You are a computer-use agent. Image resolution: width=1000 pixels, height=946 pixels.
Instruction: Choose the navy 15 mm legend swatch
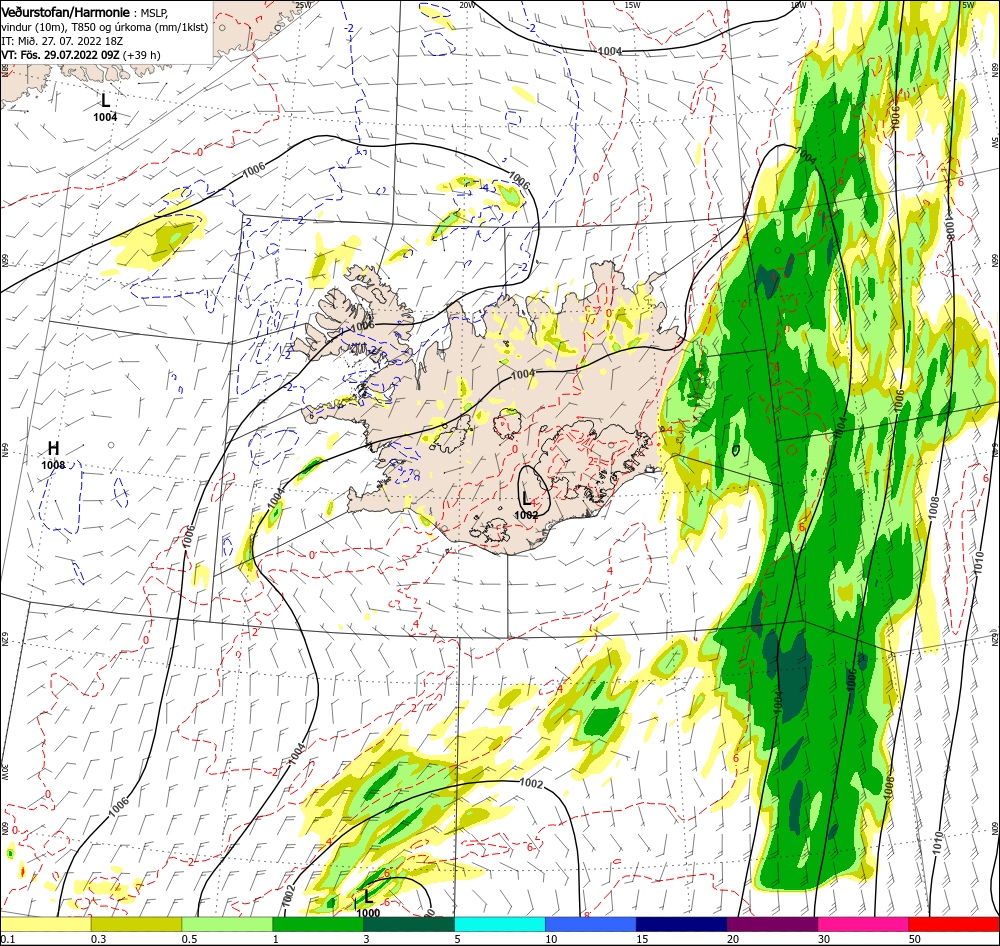[681, 925]
